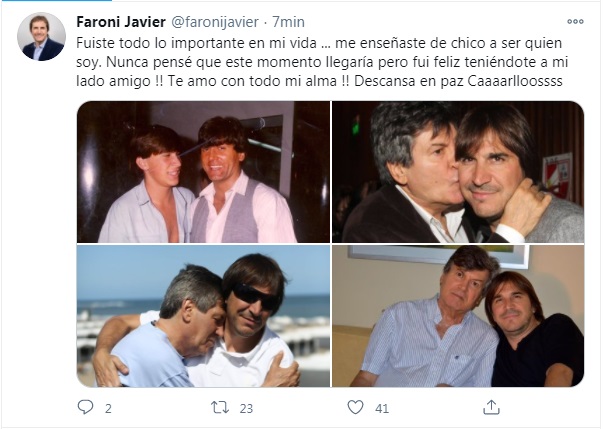Like the tweet with the heart icon
The image size is (604, 429).
[x=355, y=407]
